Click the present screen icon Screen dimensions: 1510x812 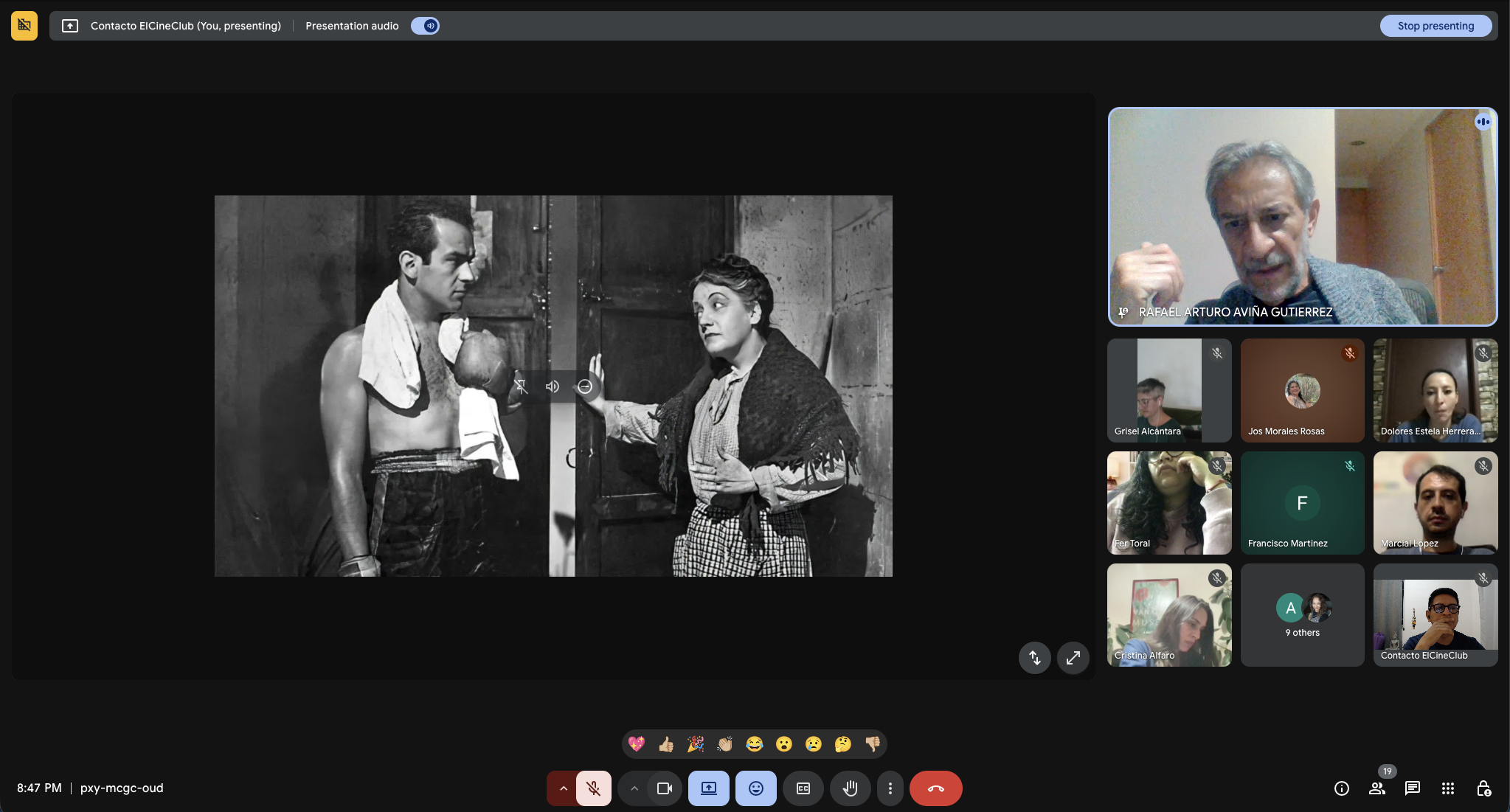point(708,788)
